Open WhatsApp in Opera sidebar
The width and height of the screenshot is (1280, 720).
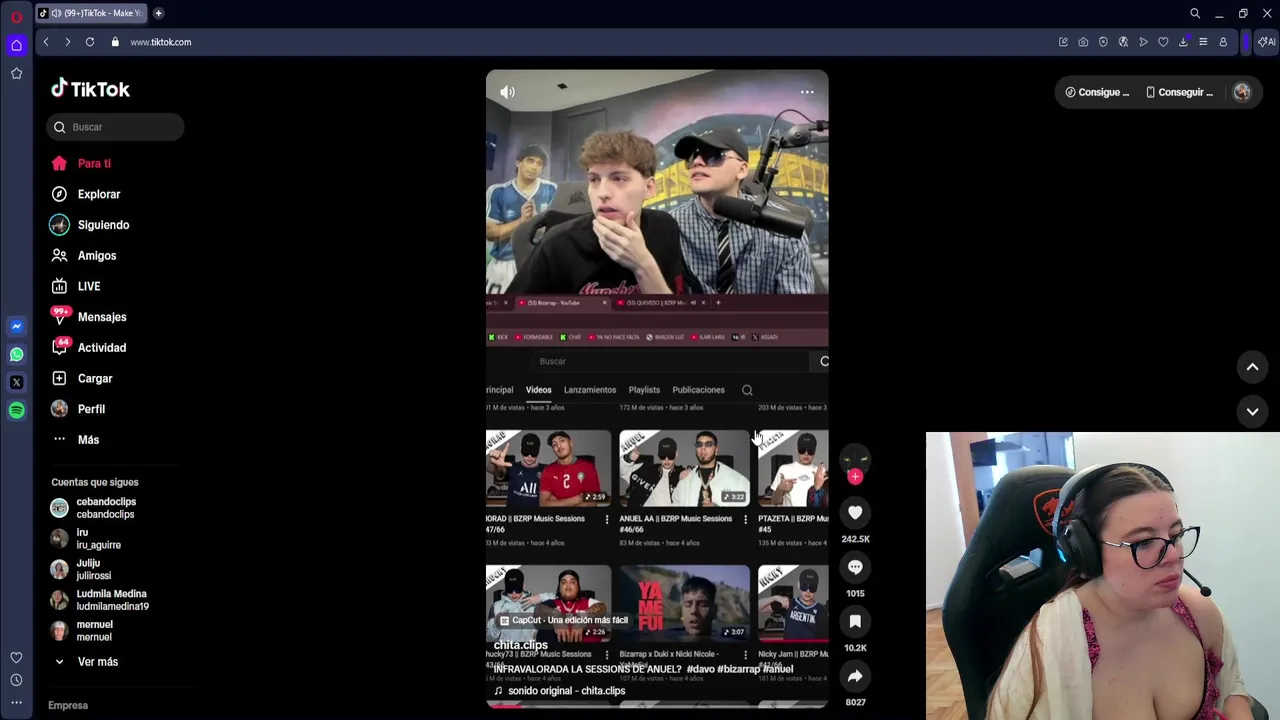coord(16,354)
